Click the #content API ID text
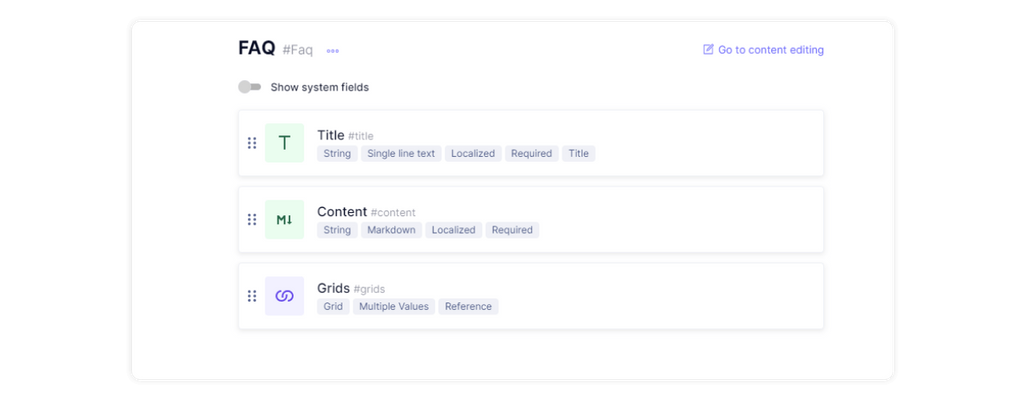 (x=393, y=212)
